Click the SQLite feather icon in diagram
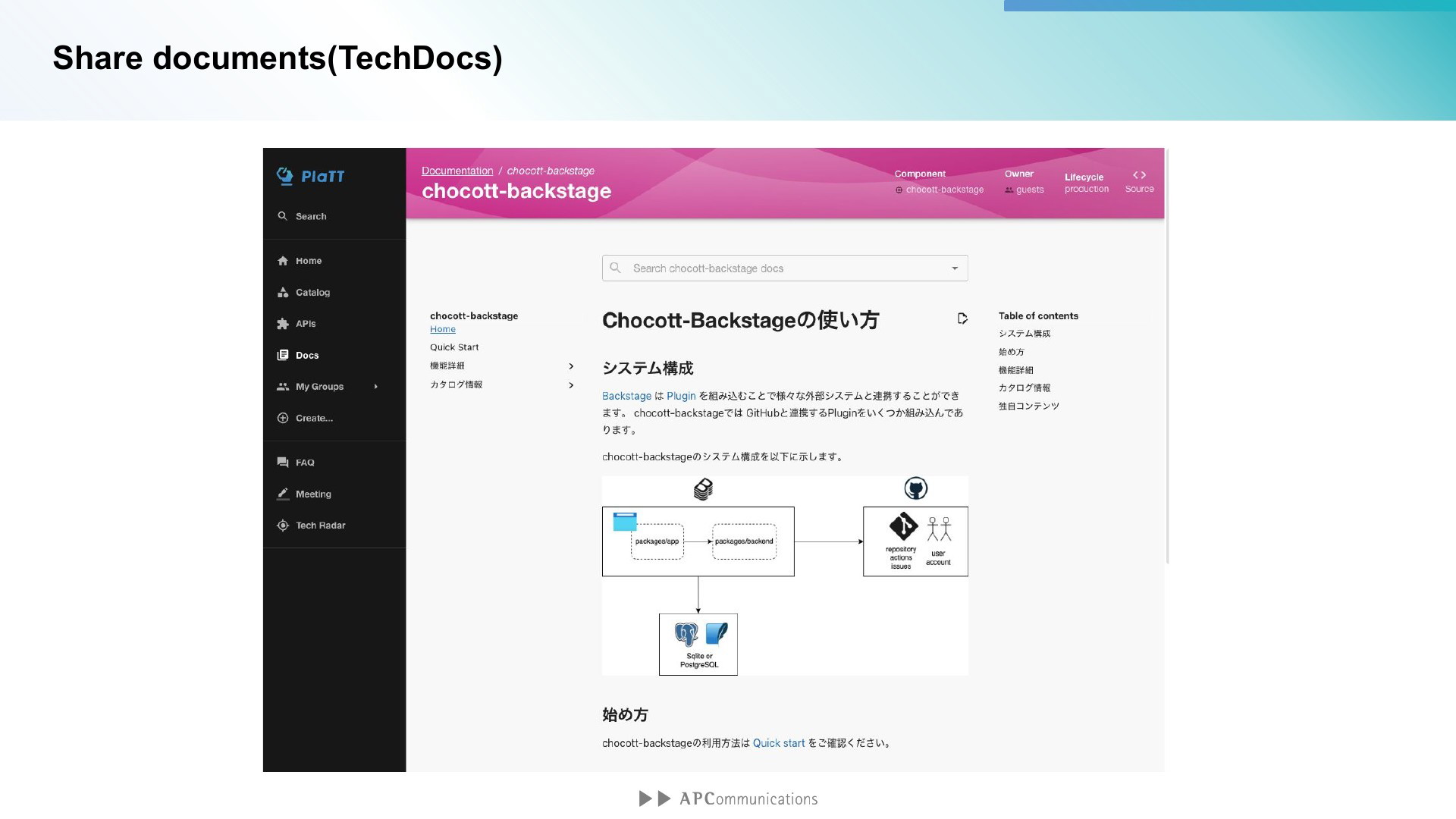Viewport: 1456px width, 819px height. click(x=717, y=633)
